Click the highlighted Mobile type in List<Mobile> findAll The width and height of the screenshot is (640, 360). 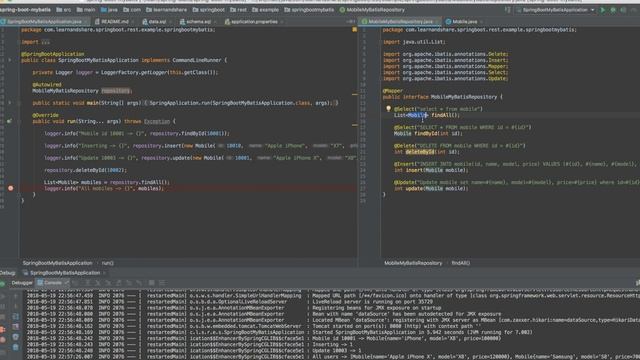(417, 115)
